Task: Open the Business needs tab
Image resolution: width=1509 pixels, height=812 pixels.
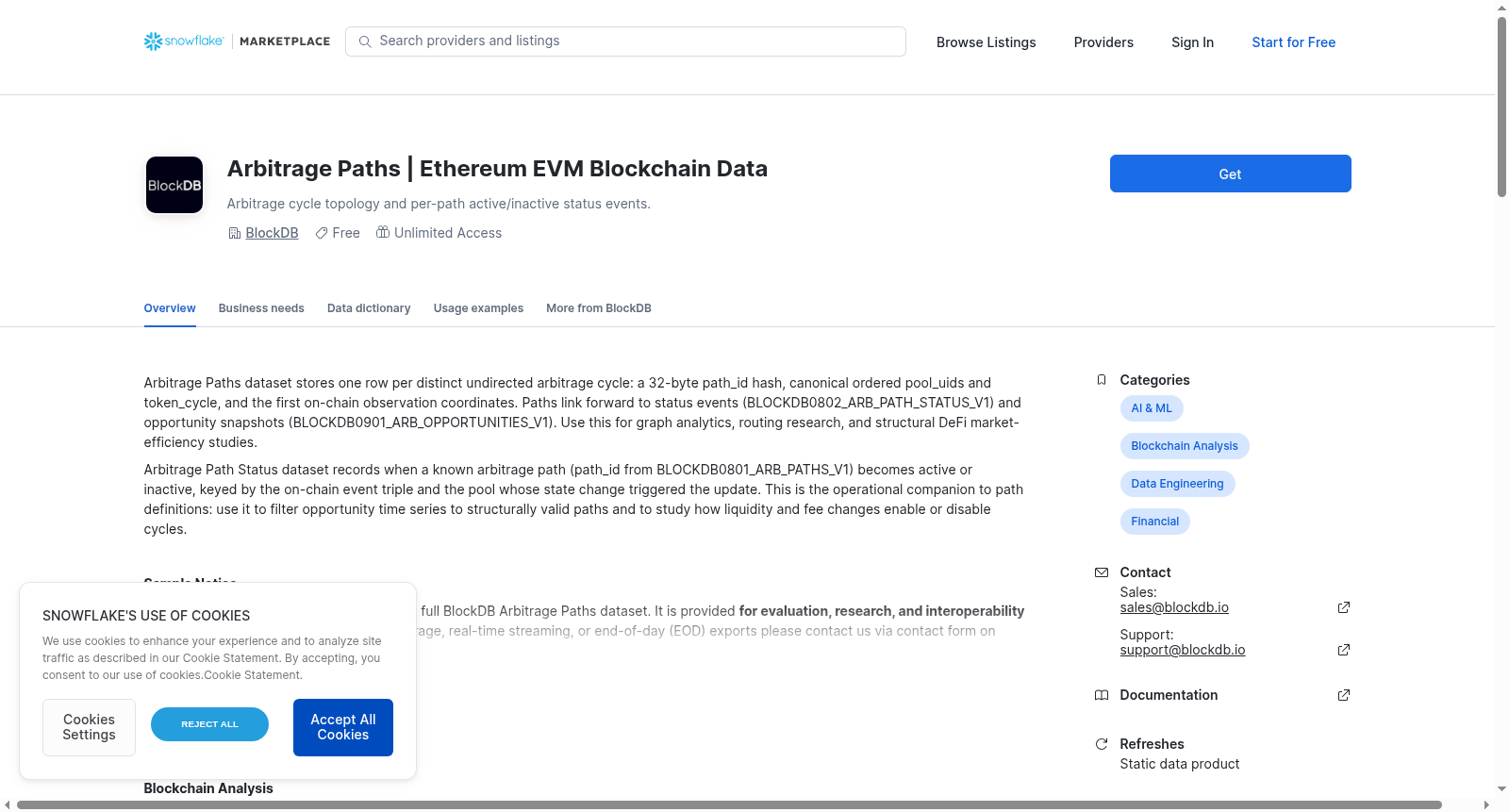Action: 261,308
